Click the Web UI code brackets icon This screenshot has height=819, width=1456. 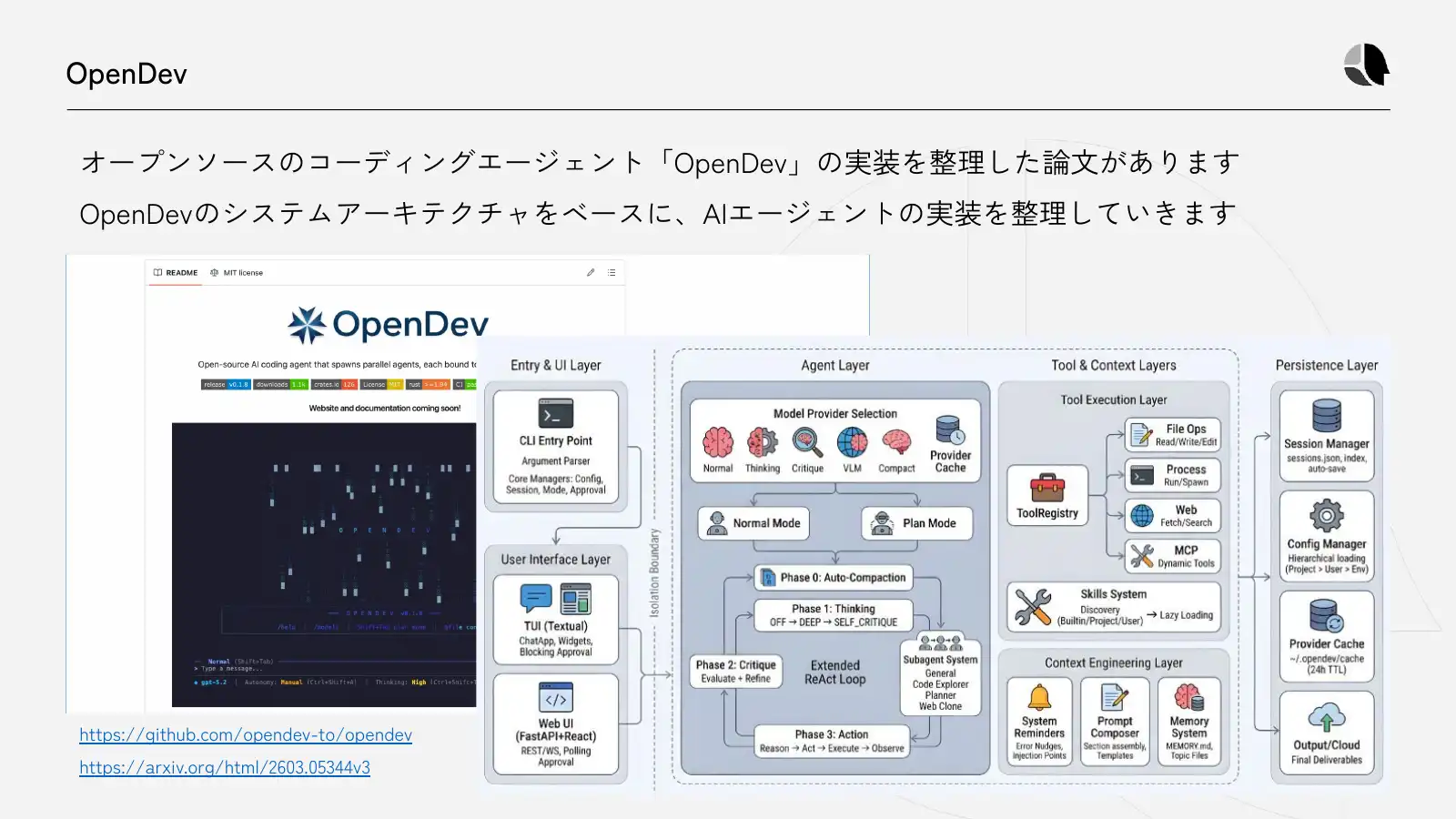point(556,698)
